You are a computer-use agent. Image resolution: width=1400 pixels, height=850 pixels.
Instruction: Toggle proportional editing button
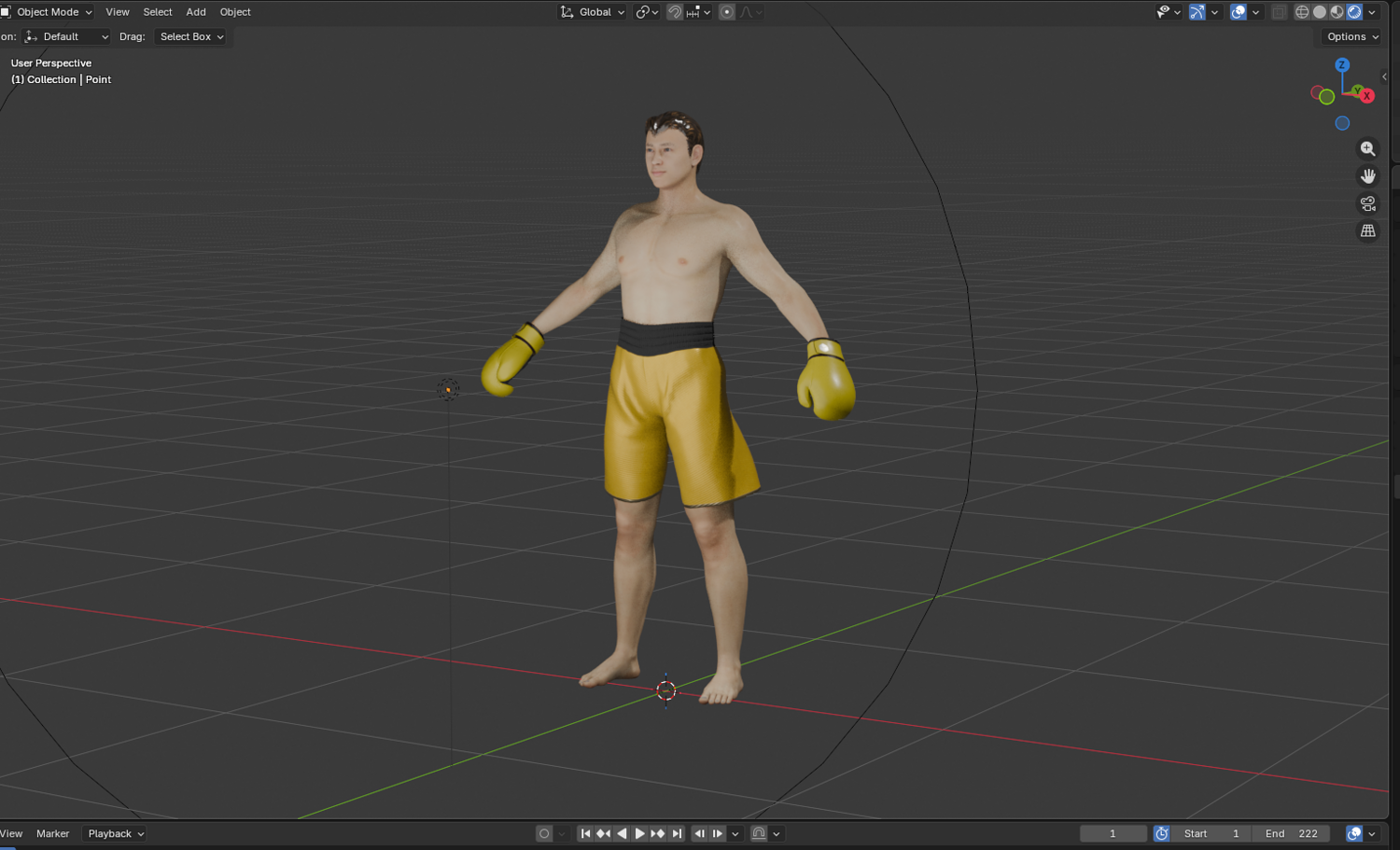(x=727, y=12)
